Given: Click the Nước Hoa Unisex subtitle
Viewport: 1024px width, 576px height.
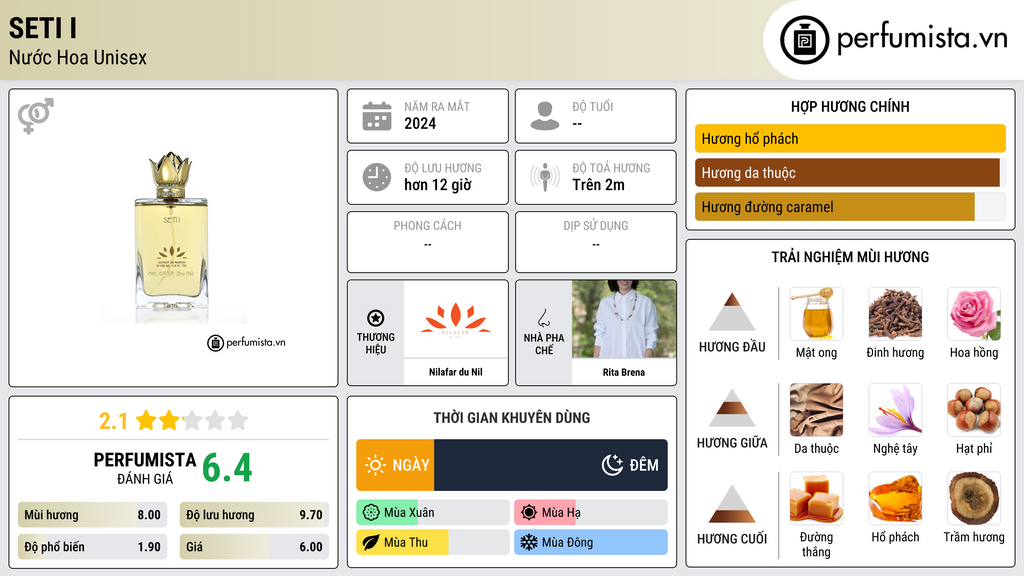Looking at the screenshot, I should pyautogui.click(x=78, y=57).
